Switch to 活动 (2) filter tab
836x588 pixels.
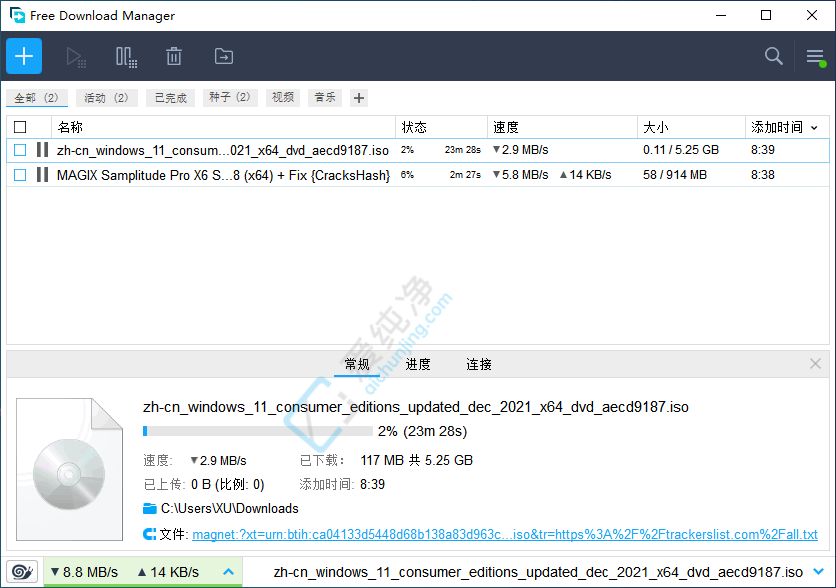pyautogui.click(x=107, y=98)
